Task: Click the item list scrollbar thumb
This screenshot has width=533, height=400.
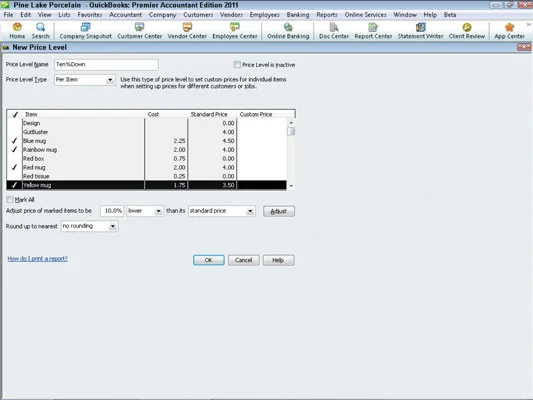Action: [x=291, y=131]
